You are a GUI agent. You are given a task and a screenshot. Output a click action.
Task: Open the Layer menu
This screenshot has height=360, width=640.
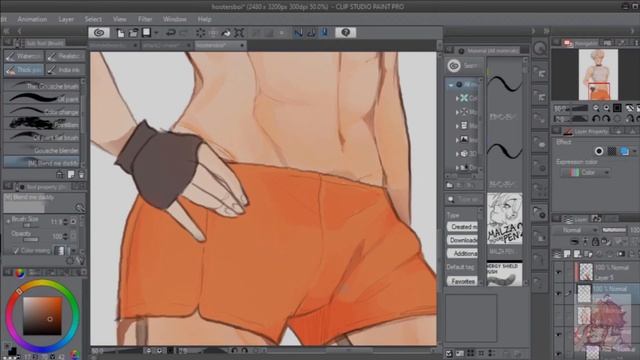pyautogui.click(x=66, y=19)
